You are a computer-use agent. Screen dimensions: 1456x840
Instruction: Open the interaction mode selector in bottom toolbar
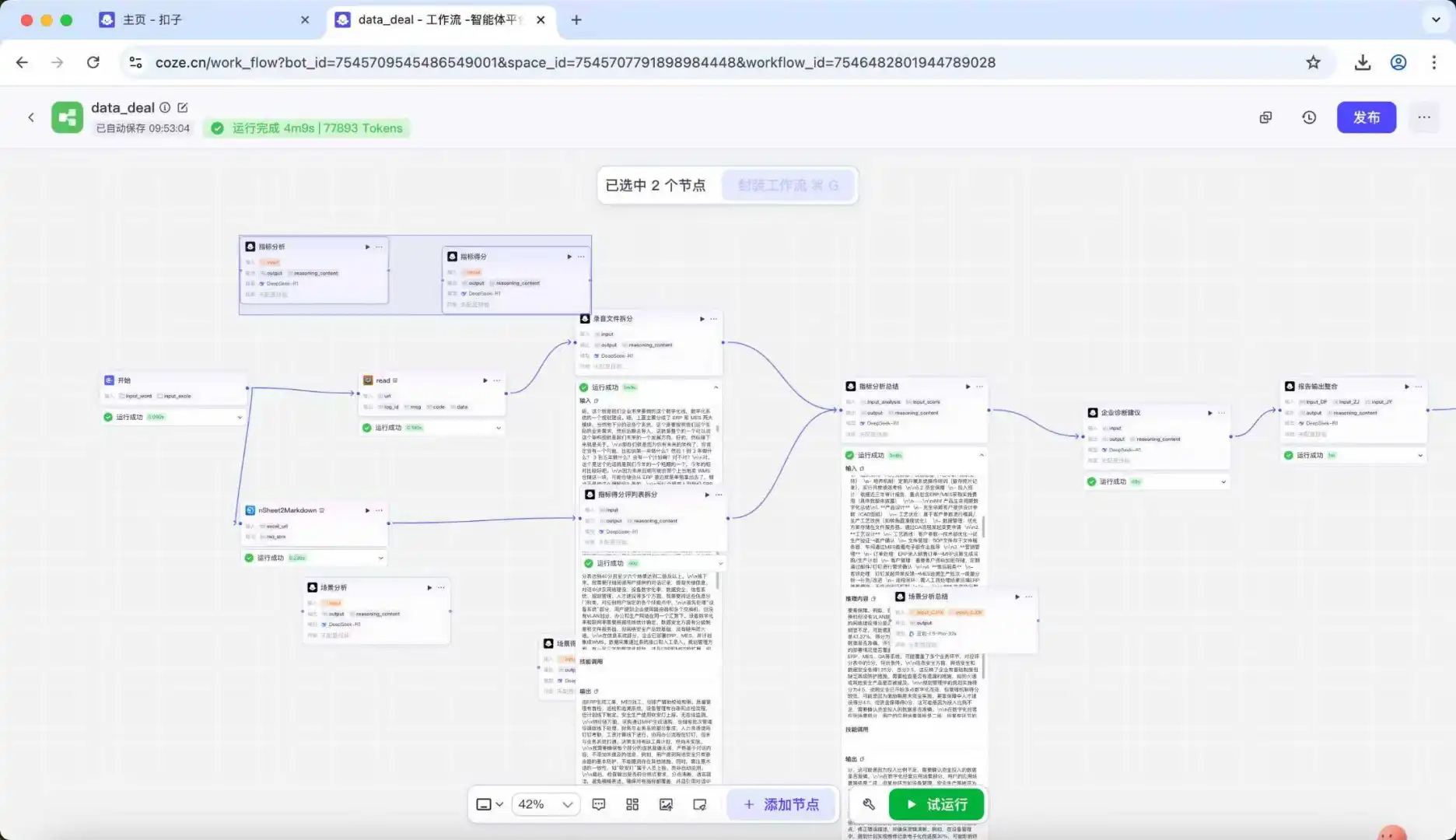point(489,804)
